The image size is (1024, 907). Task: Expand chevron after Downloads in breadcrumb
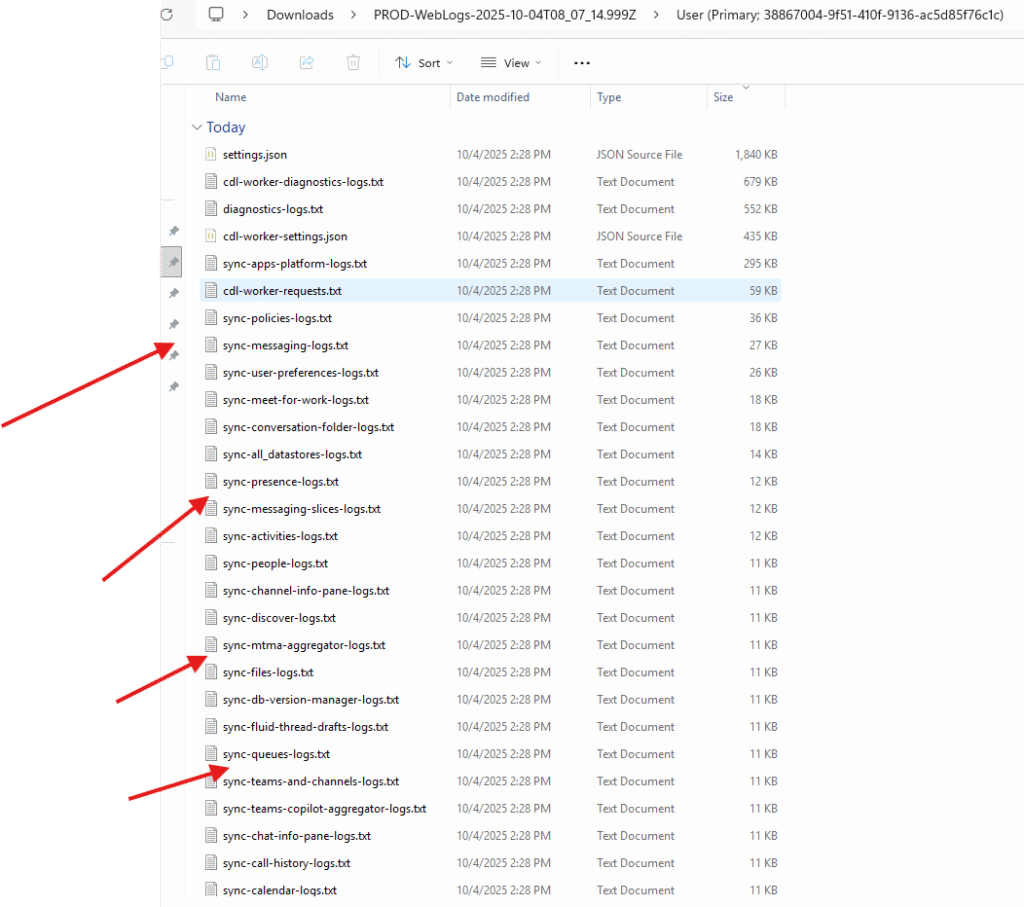tap(355, 15)
